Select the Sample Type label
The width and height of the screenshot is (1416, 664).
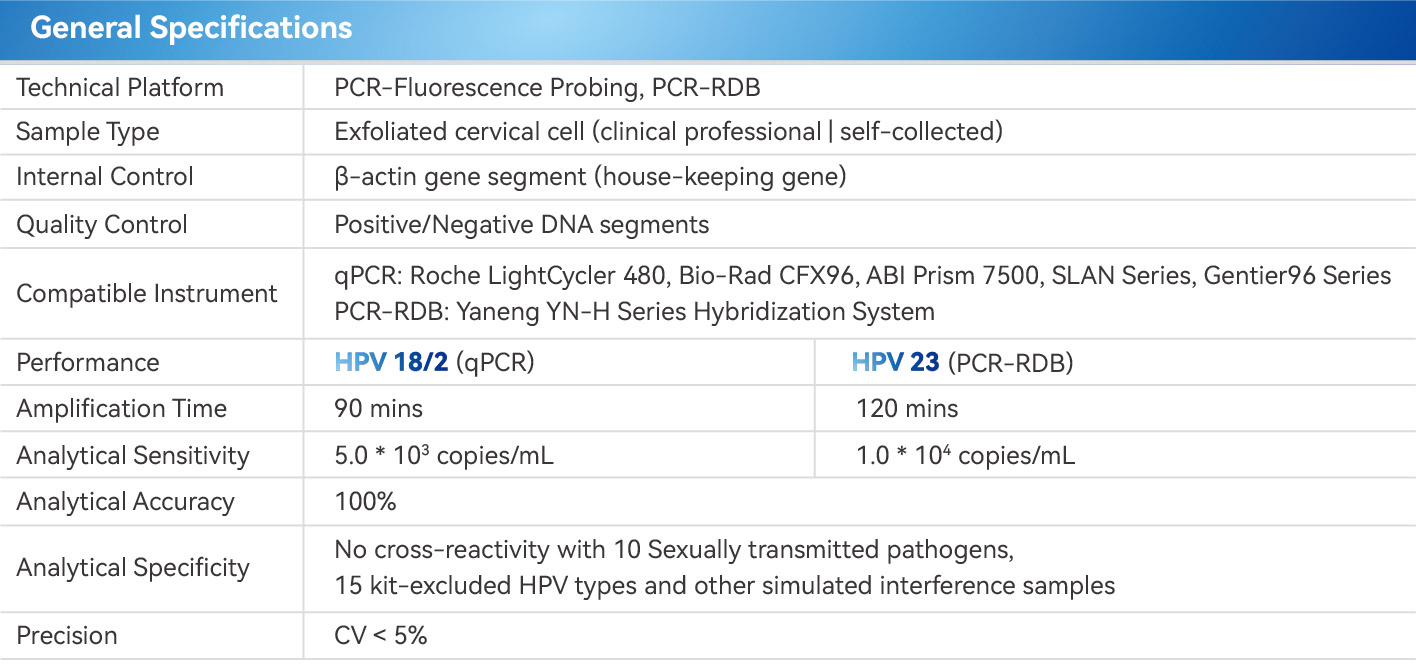[88, 132]
